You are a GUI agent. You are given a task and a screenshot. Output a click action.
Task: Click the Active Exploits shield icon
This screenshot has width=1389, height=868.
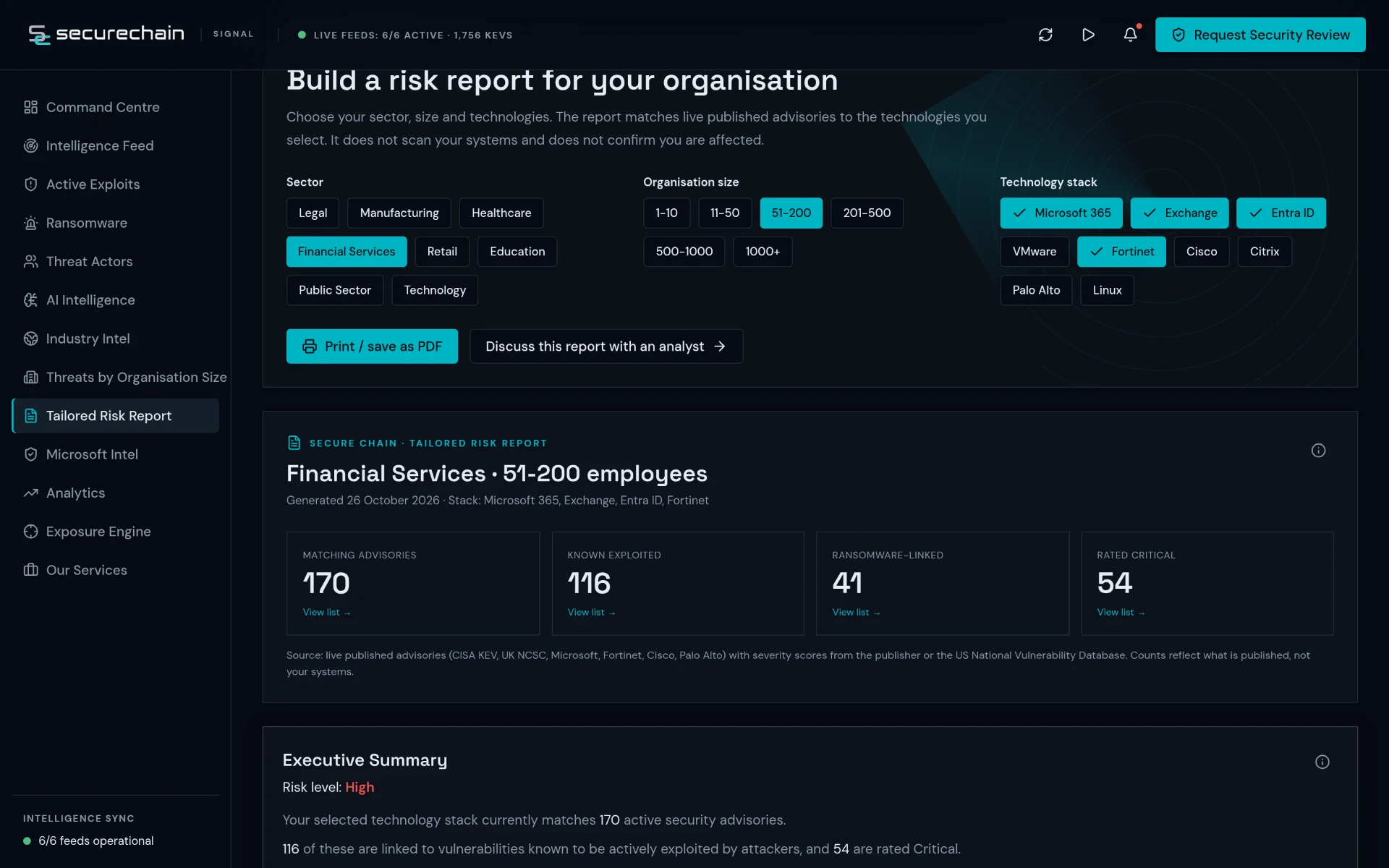pyautogui.click(x=30, y=184)
